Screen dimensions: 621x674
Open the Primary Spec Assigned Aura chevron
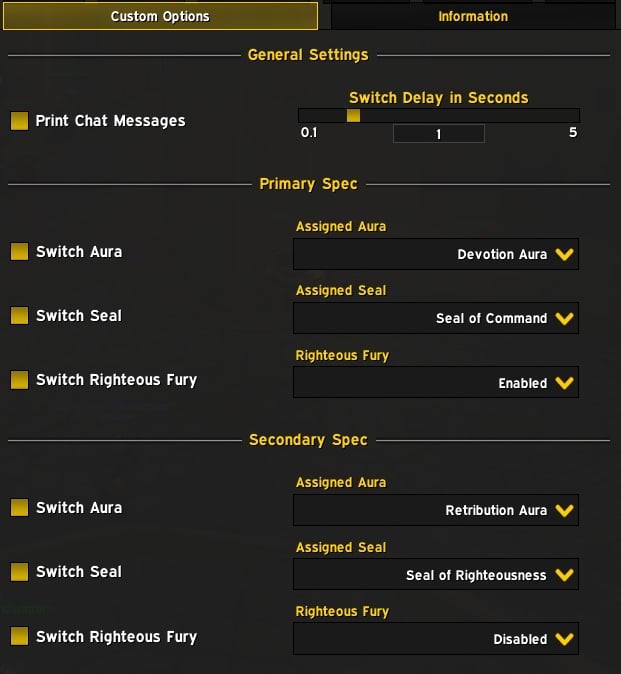click(564, 255)
